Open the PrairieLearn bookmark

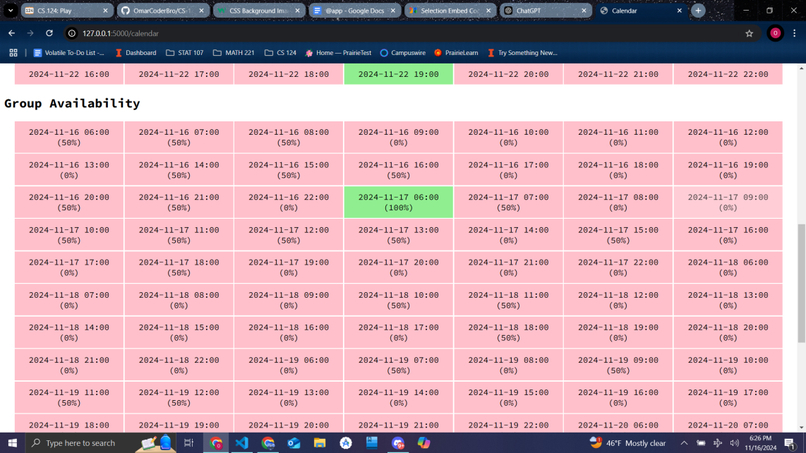click(456, 52)
